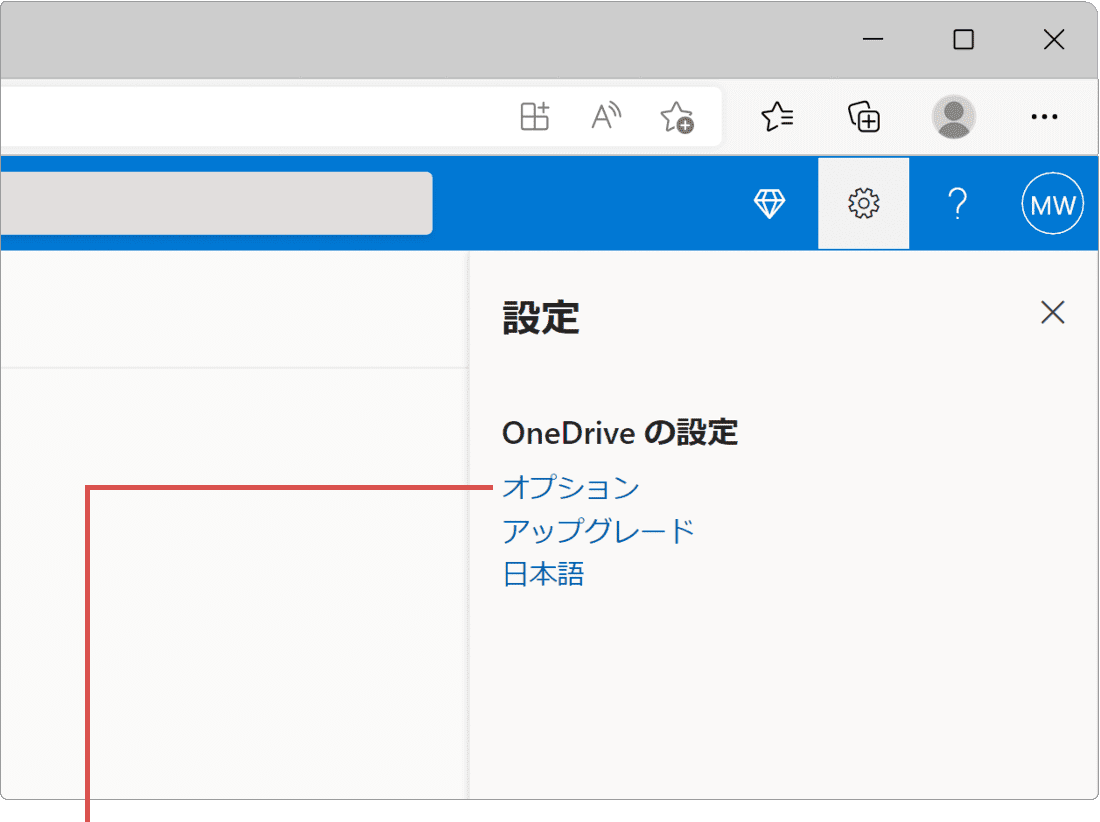The height and width of the screenshot is (822, 1100).
Task: Close the 設定 settings panel
Action: click(1052, 312)
